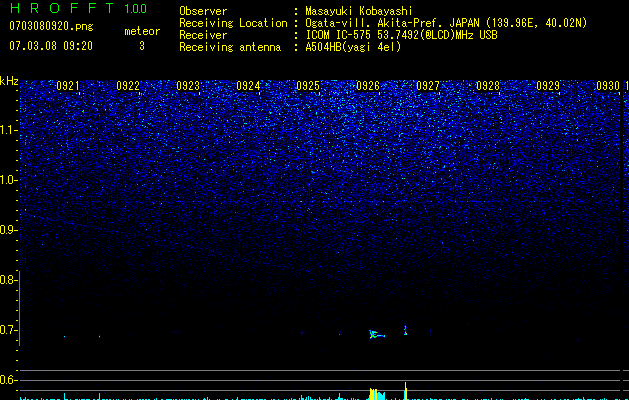
Task: Click the large meteor echo near 0926
Action: pyautogui.click(x=376, y=334)
